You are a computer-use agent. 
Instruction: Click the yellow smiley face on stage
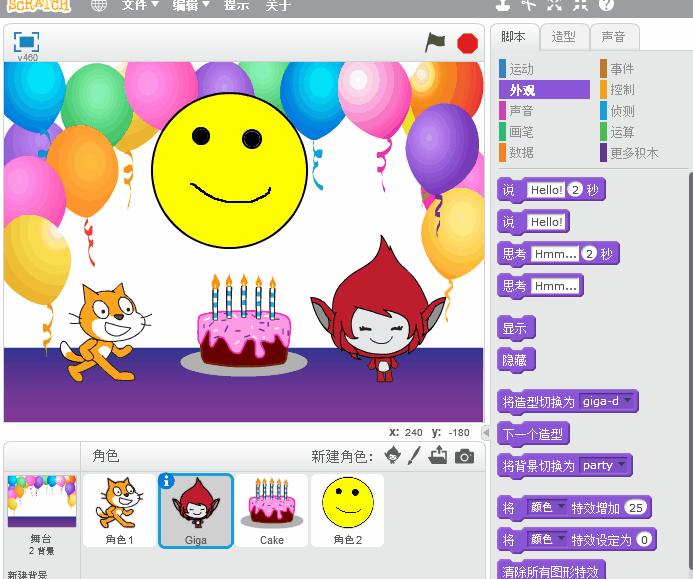[x=229, y=170]
